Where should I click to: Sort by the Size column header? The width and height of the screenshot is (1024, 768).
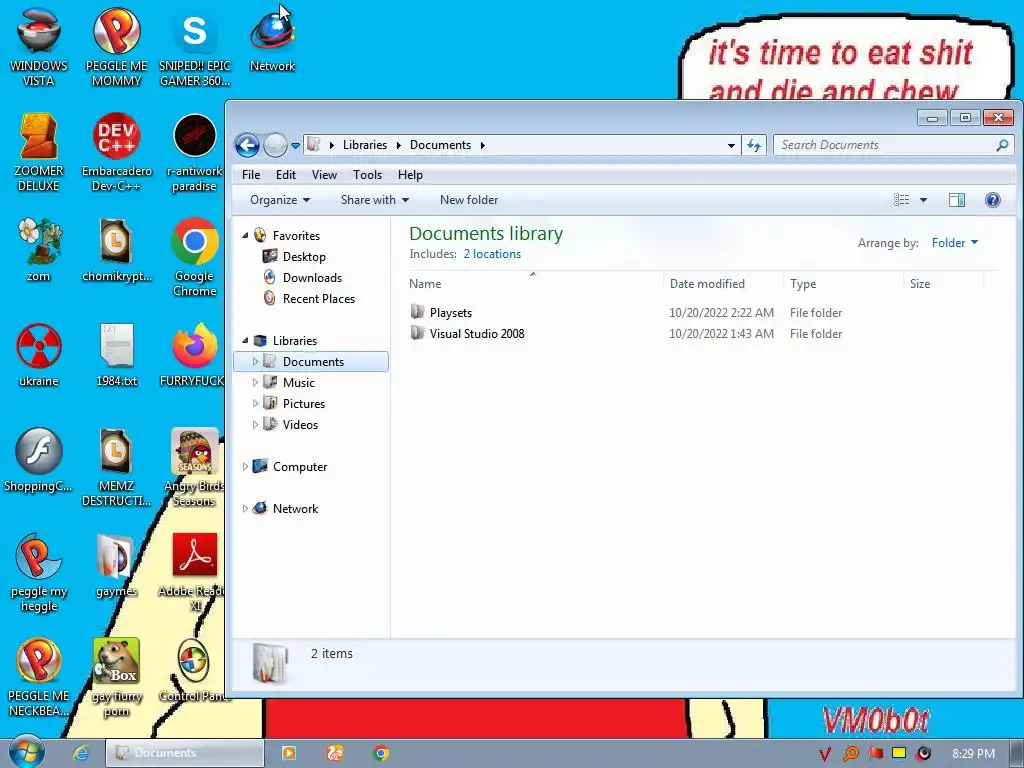pyautogui.click(x=944, y=283)
